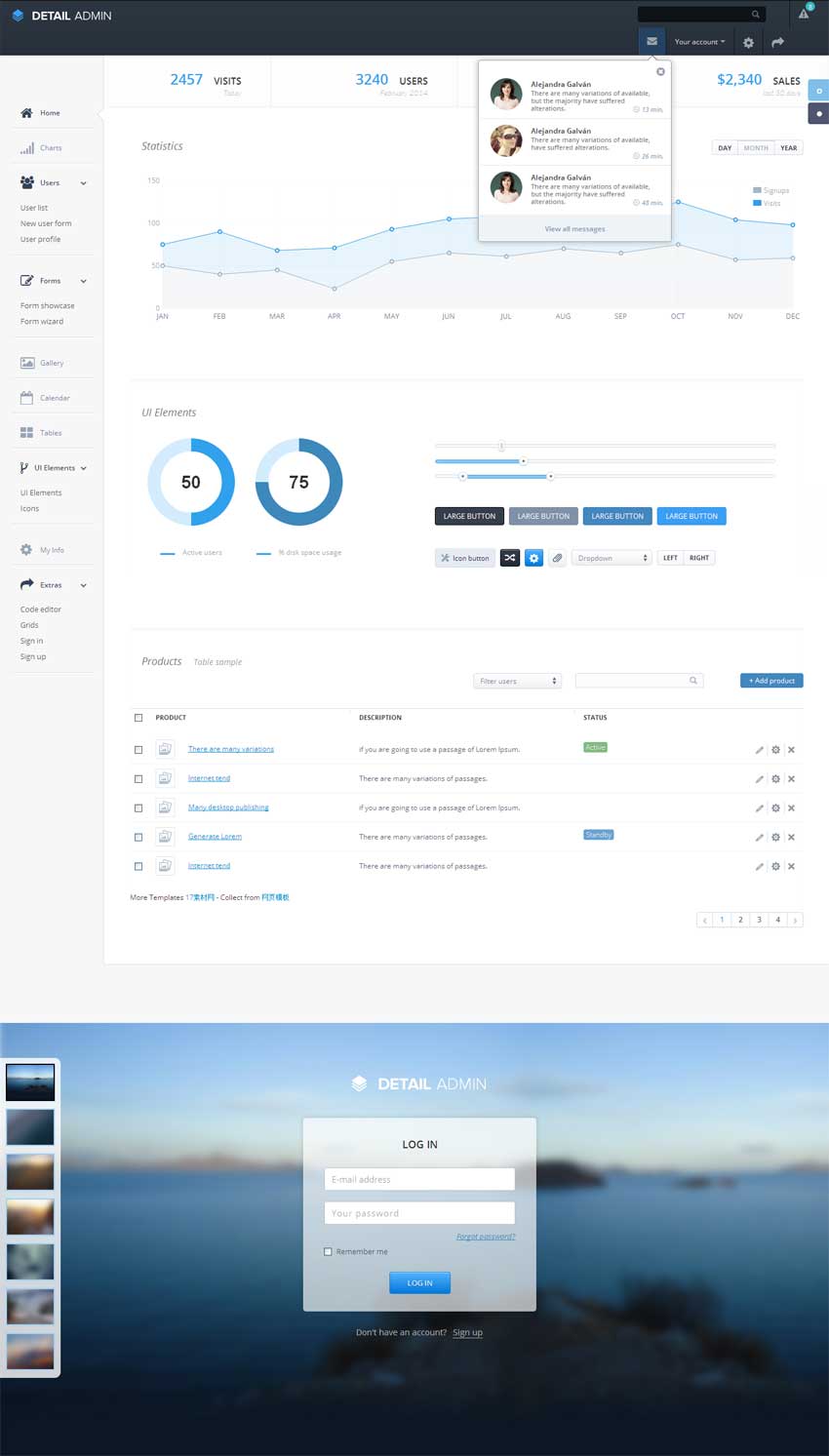Screen dimensions: 829x1456
Task: Open Your account dropdown menu
Action: [699, 42]
